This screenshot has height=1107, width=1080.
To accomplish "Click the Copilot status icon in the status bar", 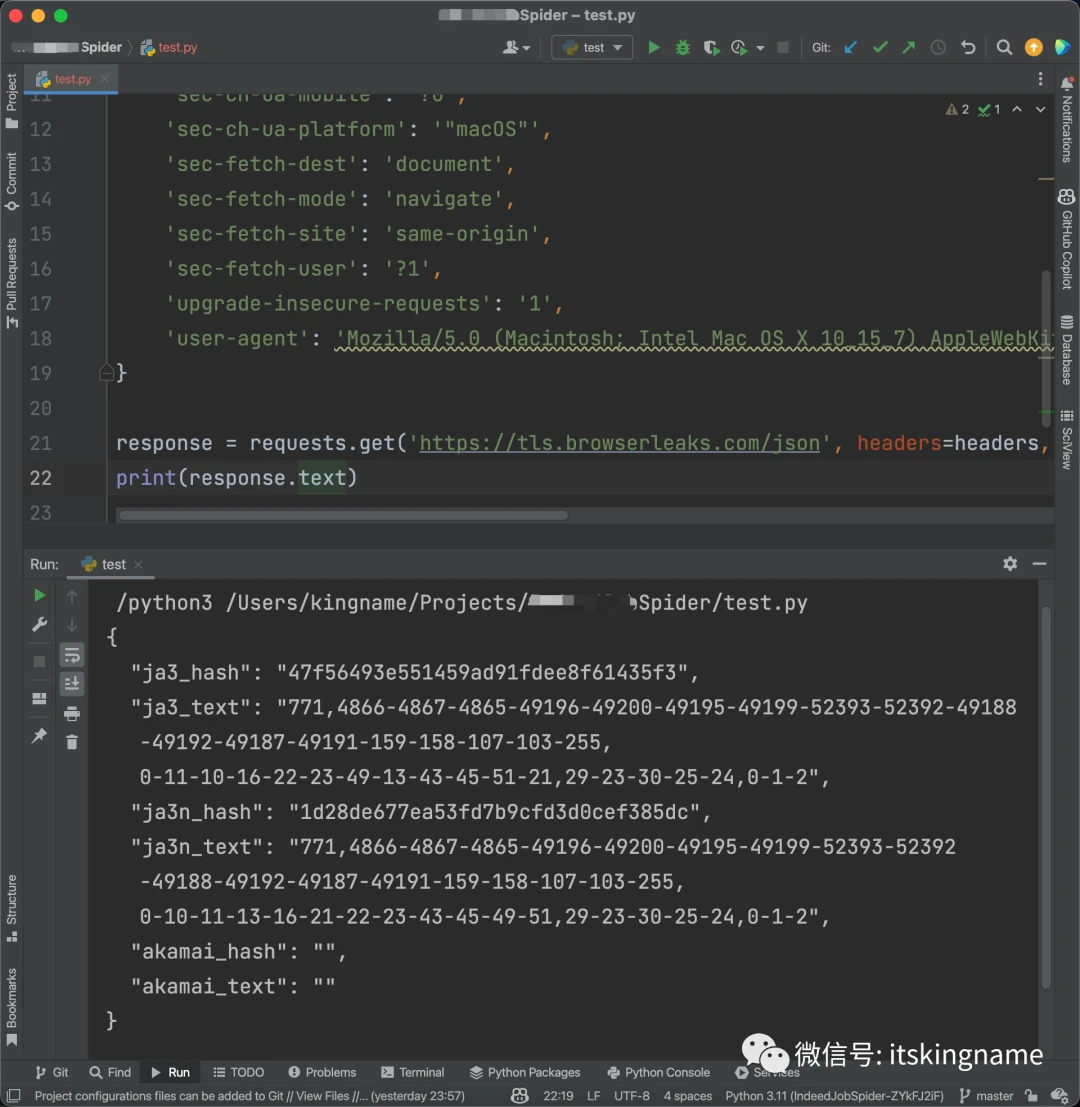I will click(520, 1095).
